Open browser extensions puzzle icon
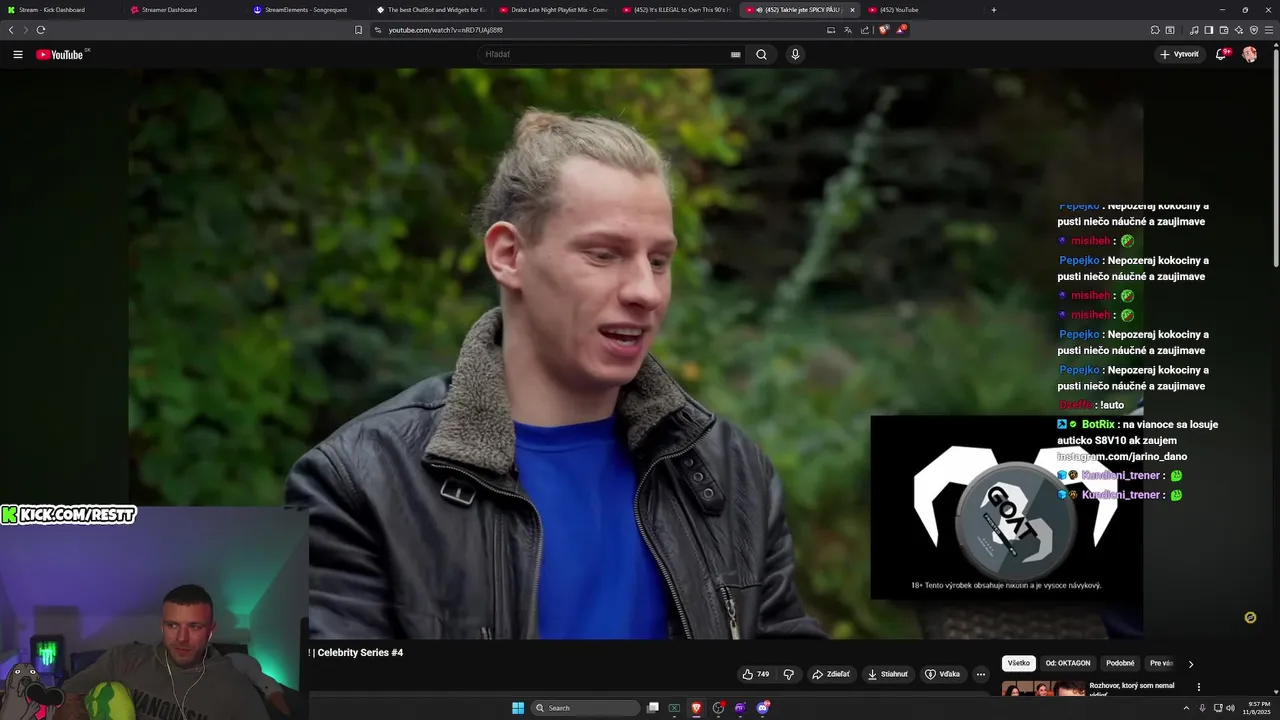Viewport: 1280px width, 720px height. pos(1155,30)
